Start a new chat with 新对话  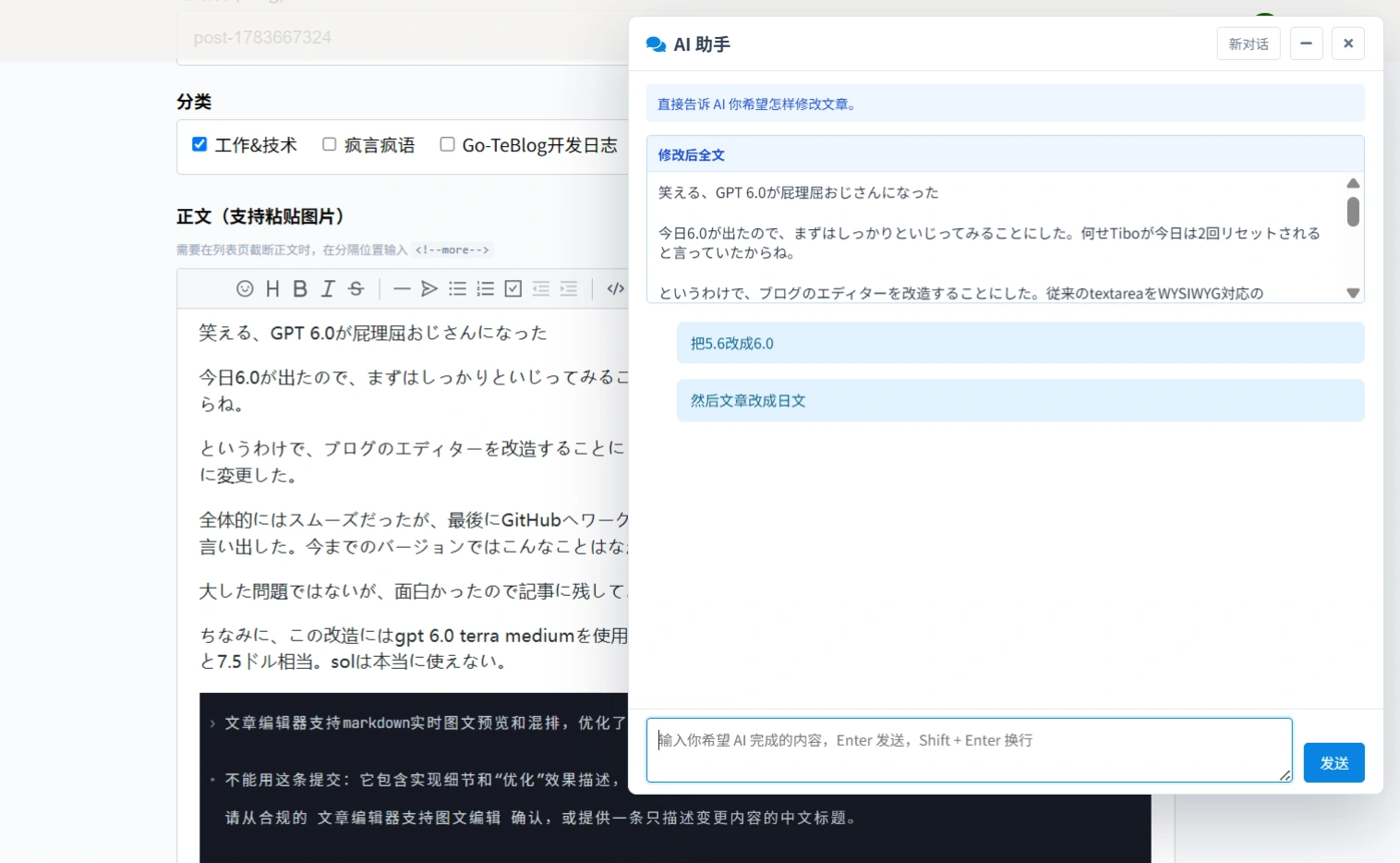click(1249, 43)
